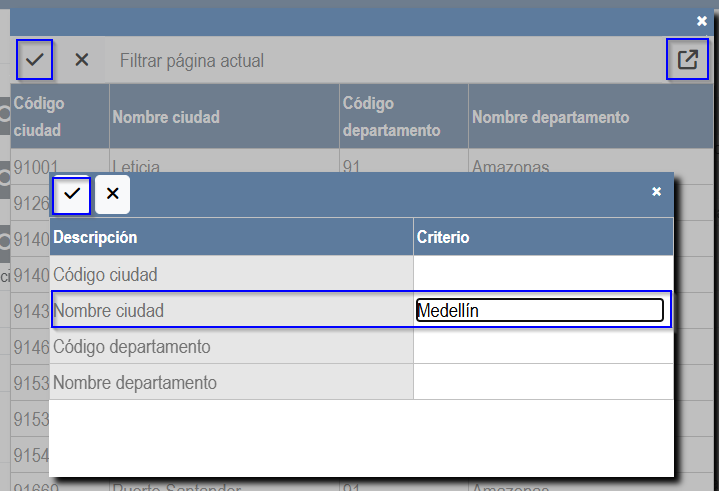
Task: Select the Nombre departamento criterion cell
Action: (x=542, y=382)
